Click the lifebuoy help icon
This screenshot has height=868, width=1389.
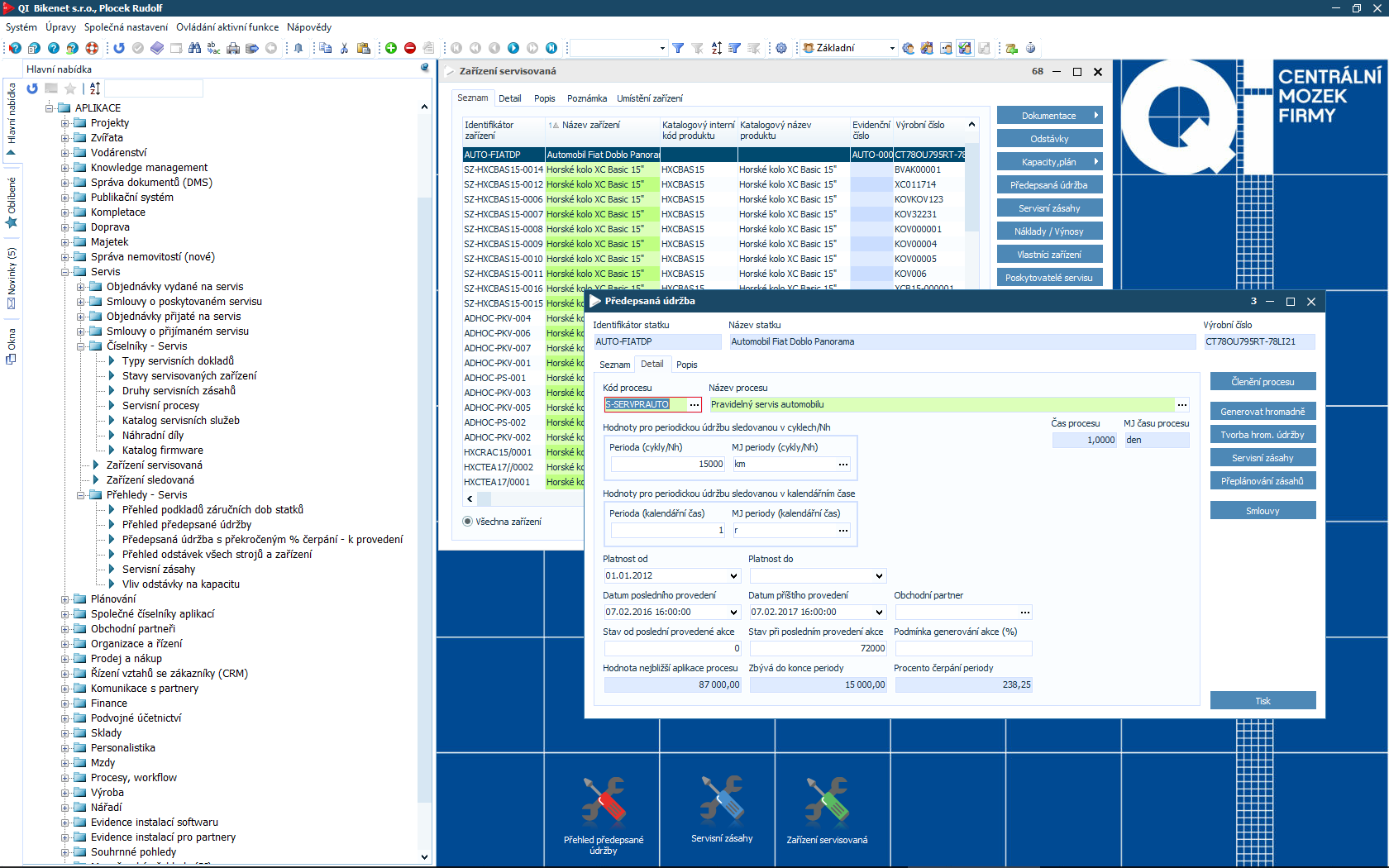point(92,48)
